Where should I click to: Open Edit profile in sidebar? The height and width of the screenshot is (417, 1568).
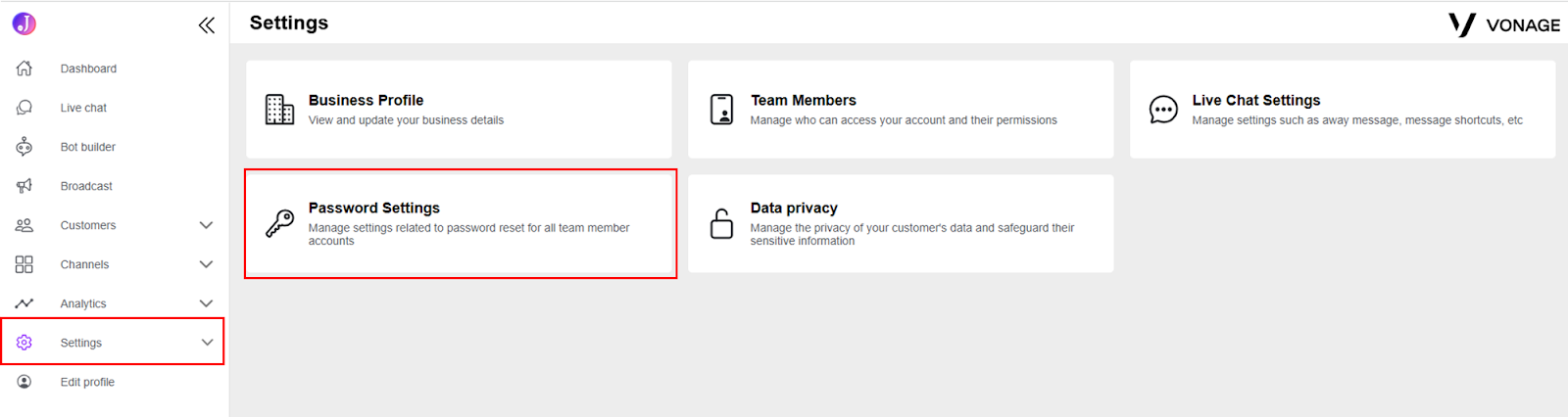(87, 382)
